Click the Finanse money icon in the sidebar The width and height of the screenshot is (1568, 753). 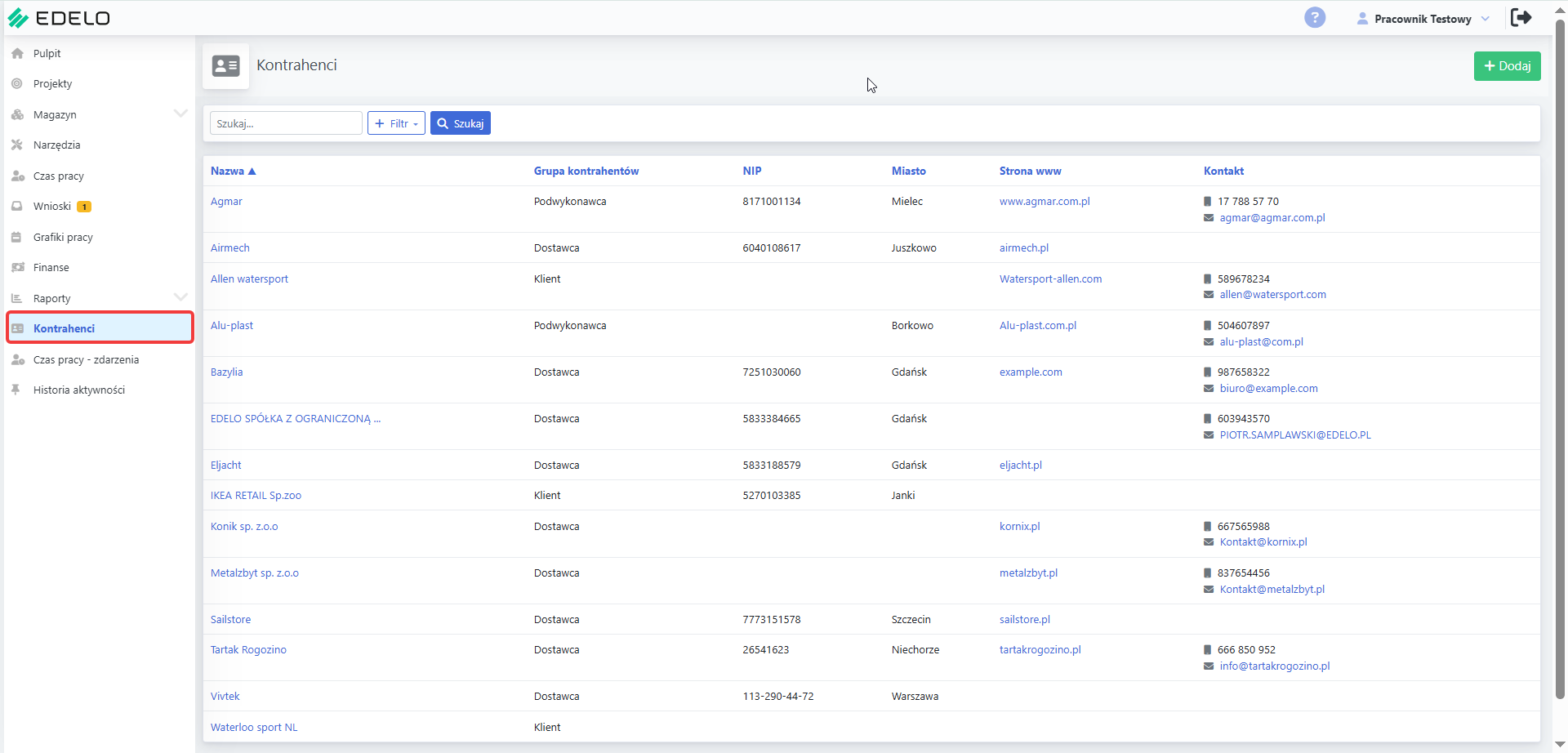tap(17, 267)
